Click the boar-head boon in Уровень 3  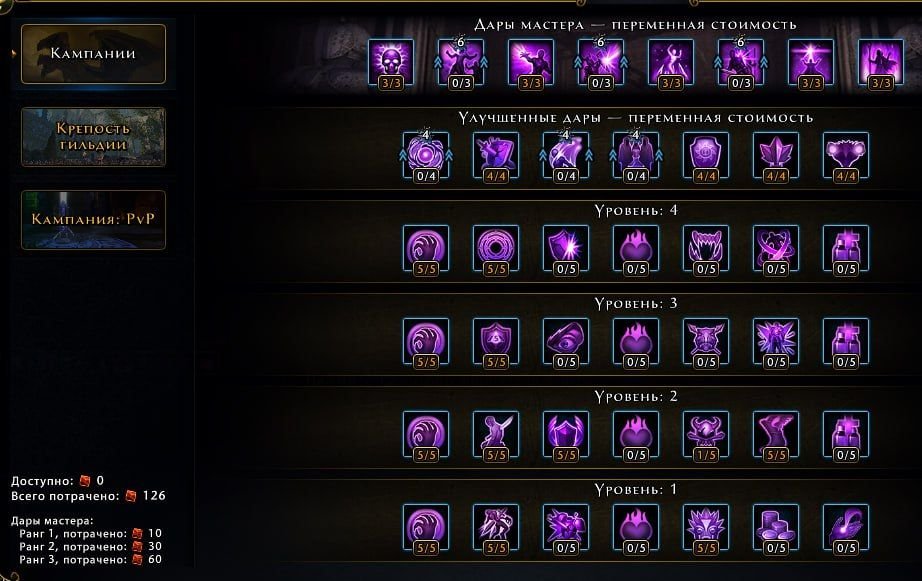tap(706, 343)
